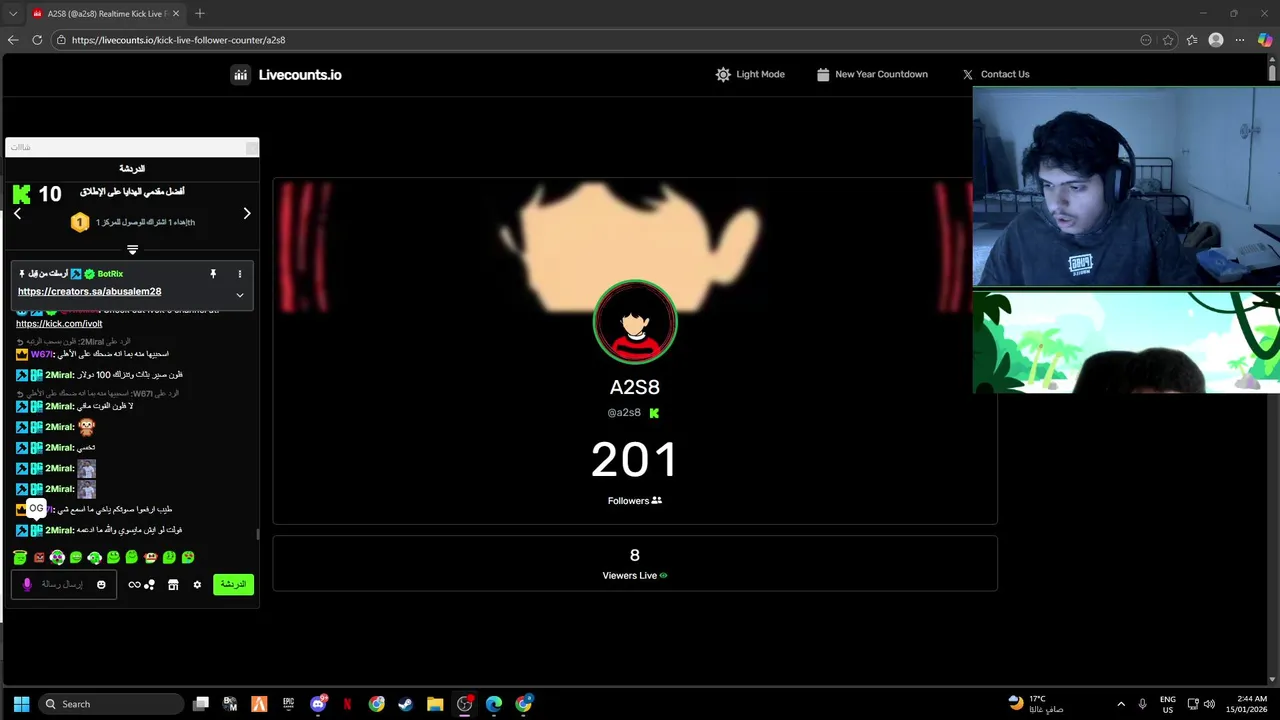Launch the Copilot sidebar

tap(1265, 40)
